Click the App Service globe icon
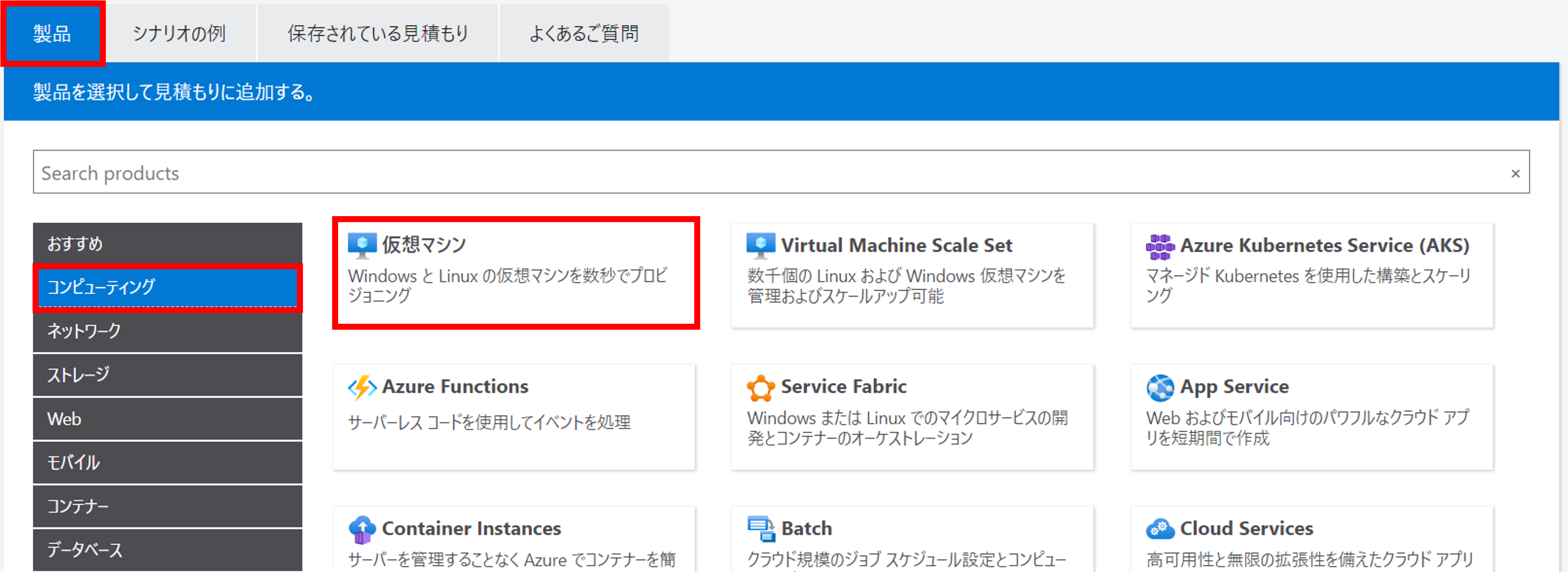The image size is (1568, 572). tap(1160, 388)
